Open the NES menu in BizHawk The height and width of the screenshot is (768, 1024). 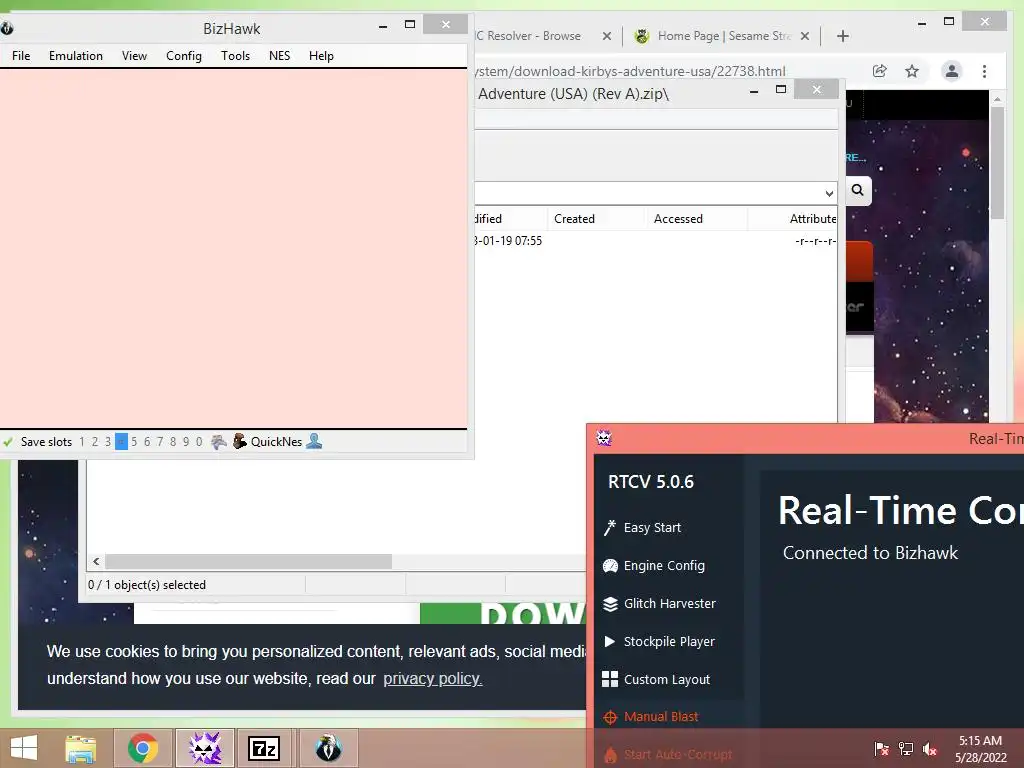pyautogui.click(x=280, y=56)
